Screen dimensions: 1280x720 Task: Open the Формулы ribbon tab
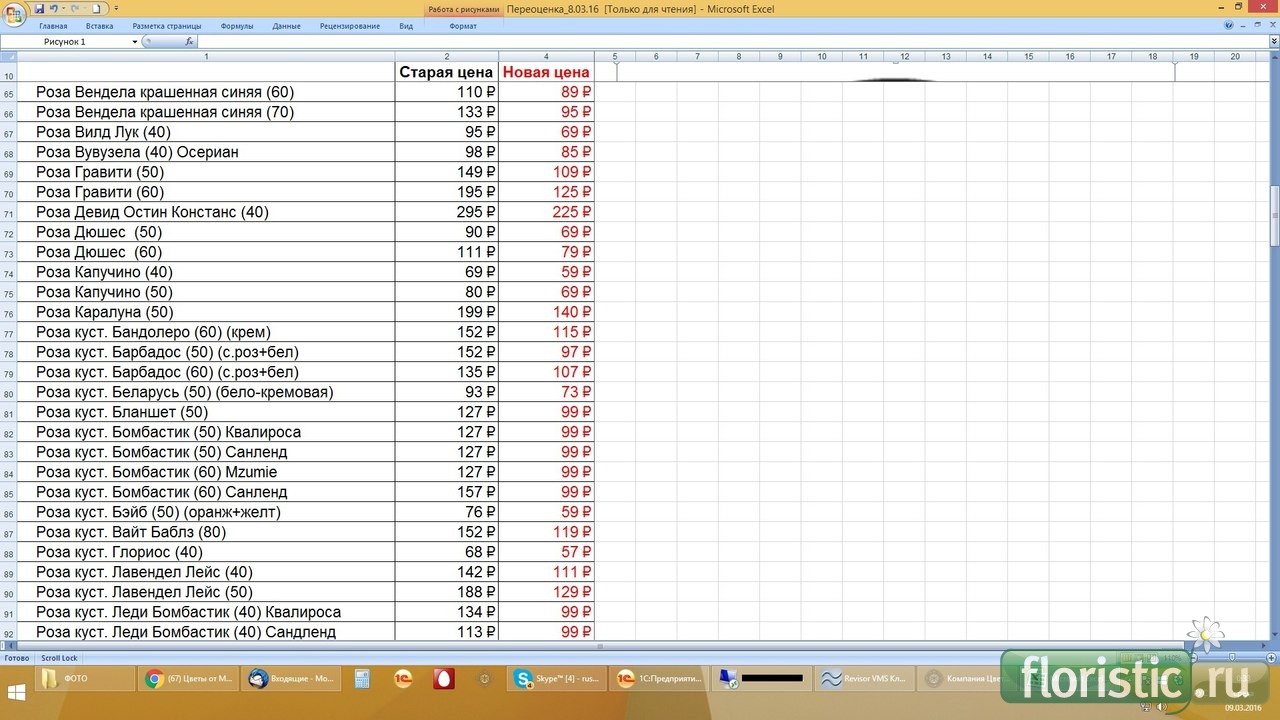point(236,26)
